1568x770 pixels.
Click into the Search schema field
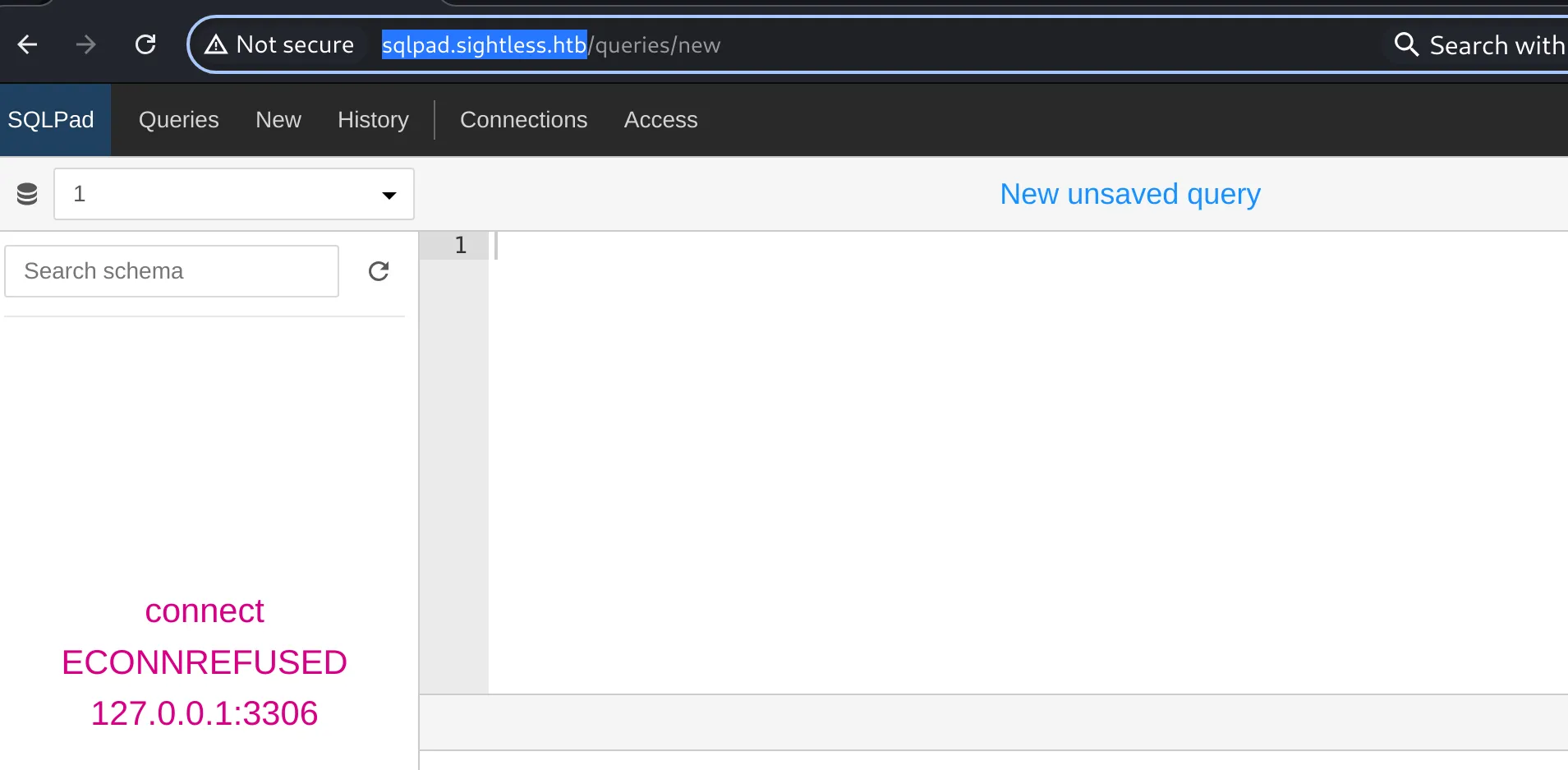pyautogui.click(x=172, y=271)
